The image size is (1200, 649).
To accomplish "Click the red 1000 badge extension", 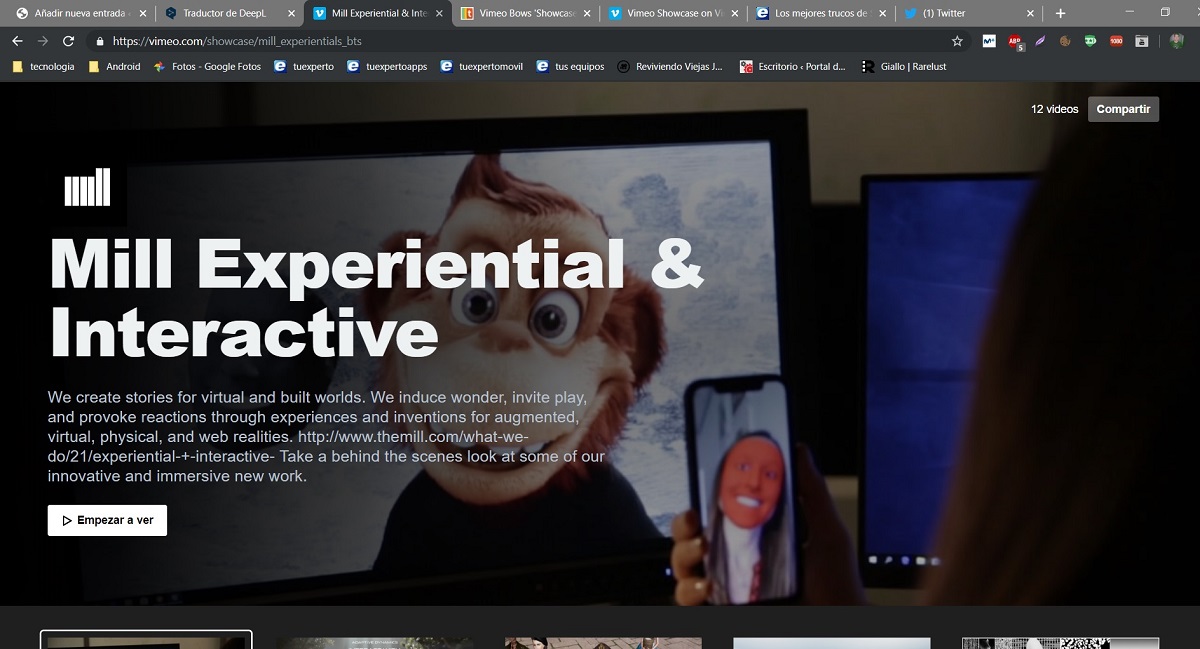I will click(x=1116, y=41).
